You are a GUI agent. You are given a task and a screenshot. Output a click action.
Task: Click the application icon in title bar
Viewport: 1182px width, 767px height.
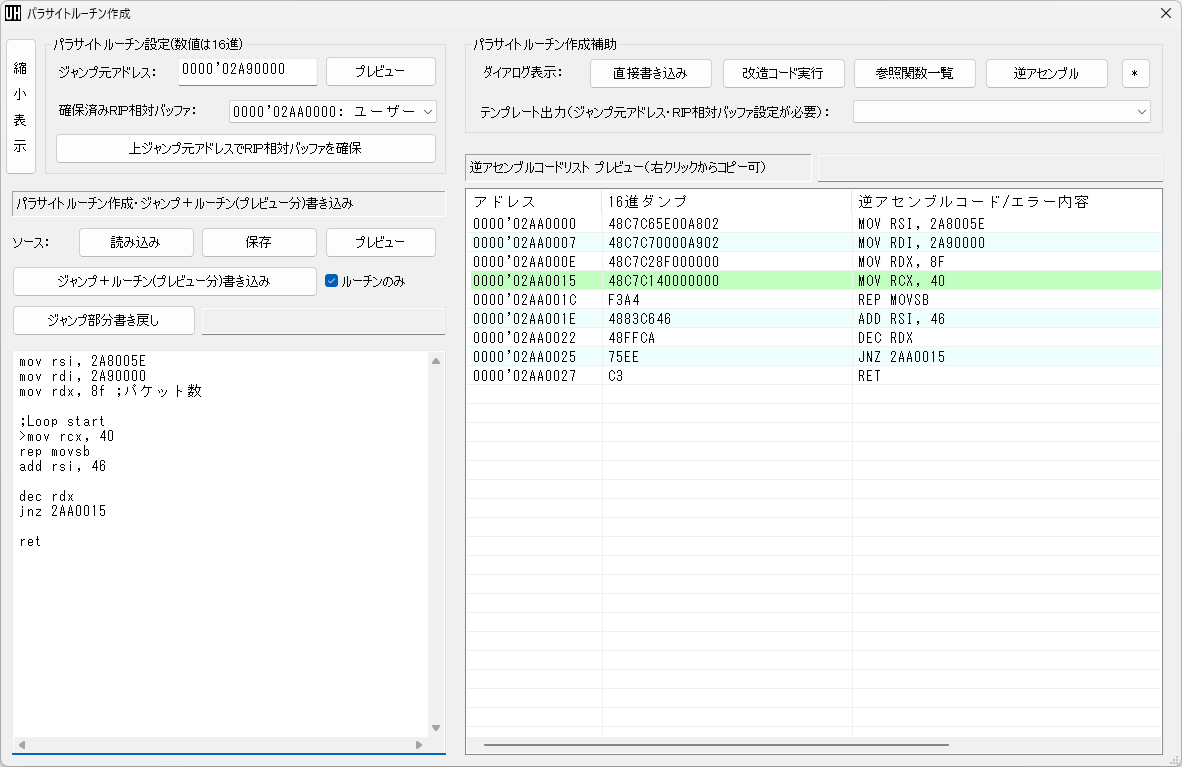pos(13,14)
